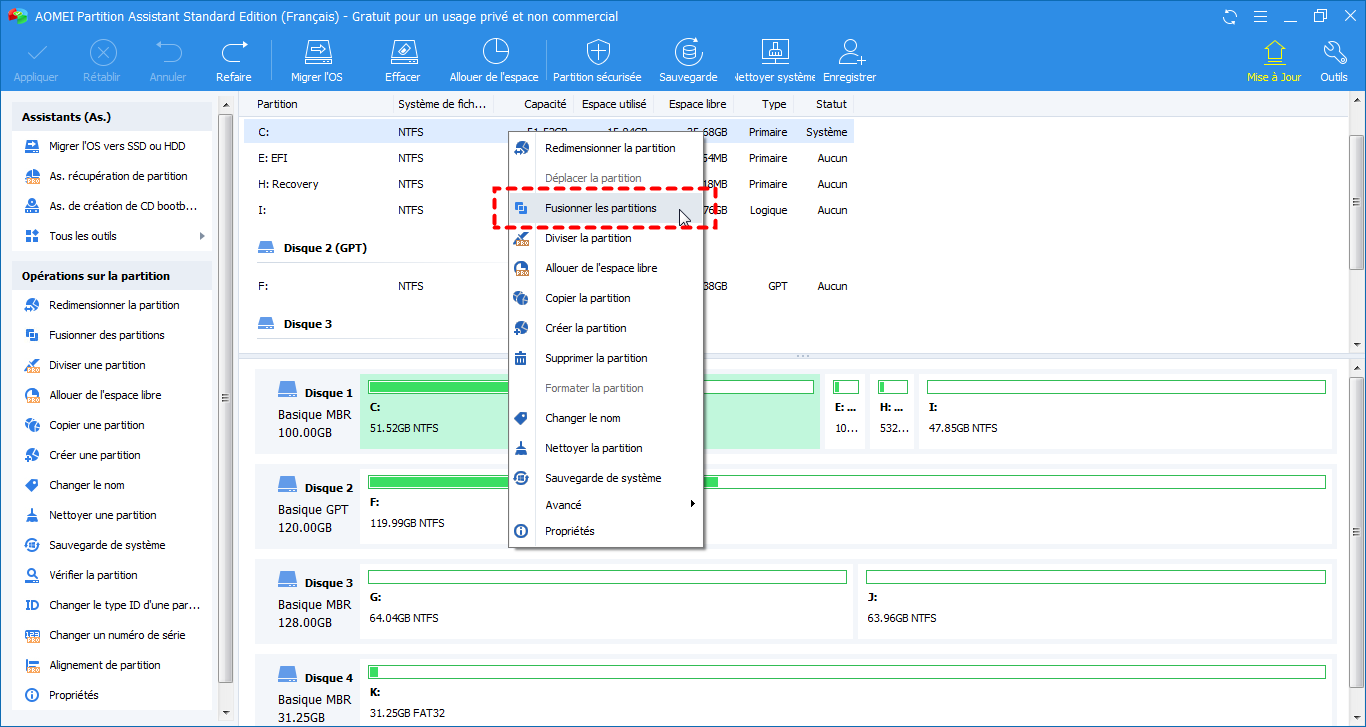Image resolution: width=1366 pixels, height=727 pixels.
Task: Open Allouer de l'espace from the toolbar
Action: [x=494, y=62]
